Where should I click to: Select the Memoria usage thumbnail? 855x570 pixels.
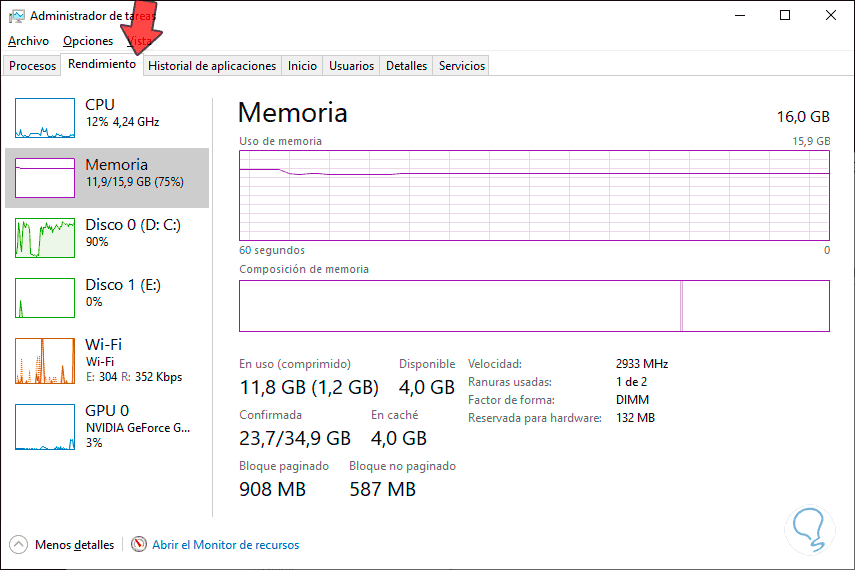click(45, 177)
